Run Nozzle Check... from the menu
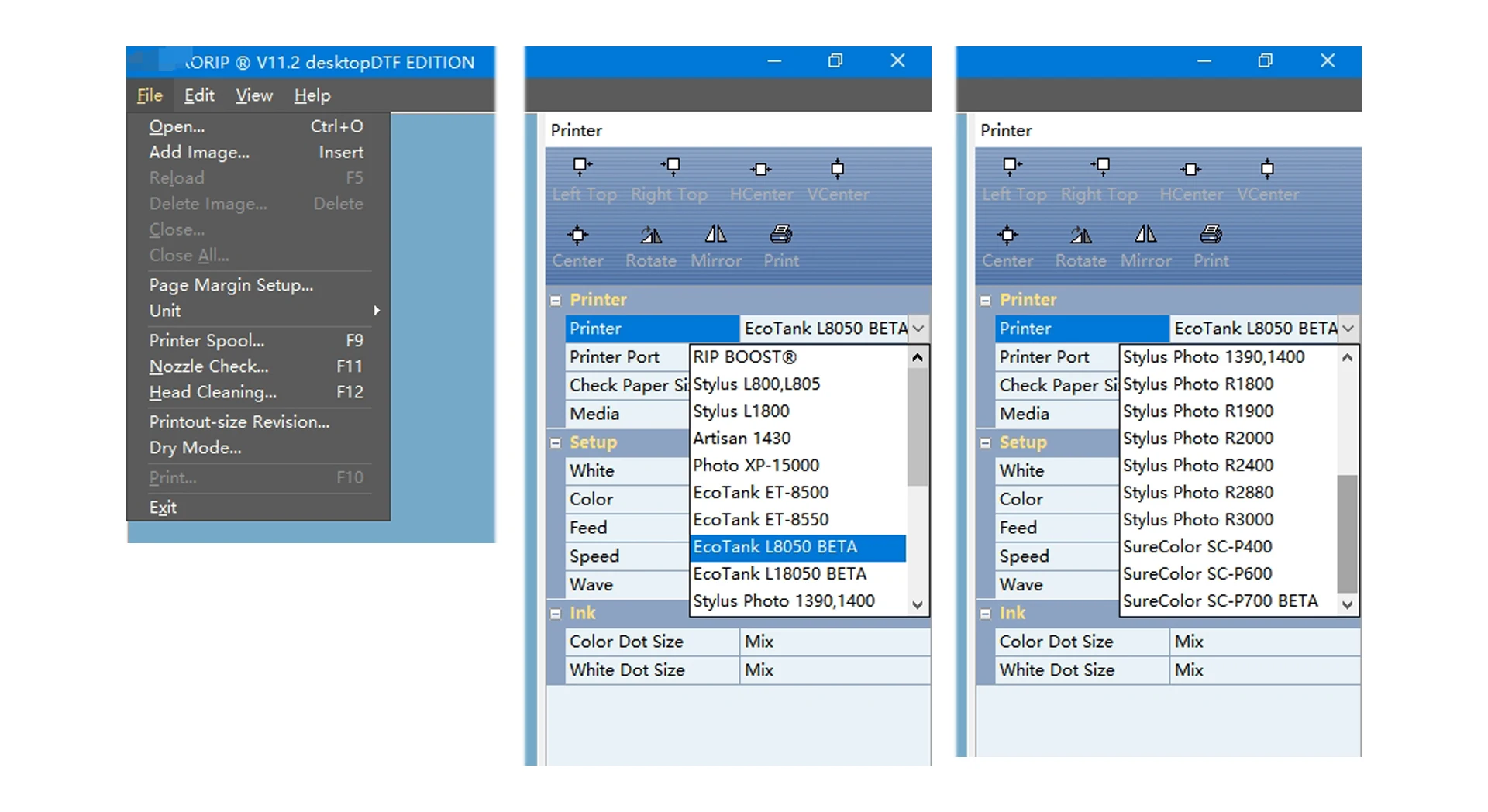The height and width of the screenshot is (812, 1488). pyautogui.click(x=257, y=366)
